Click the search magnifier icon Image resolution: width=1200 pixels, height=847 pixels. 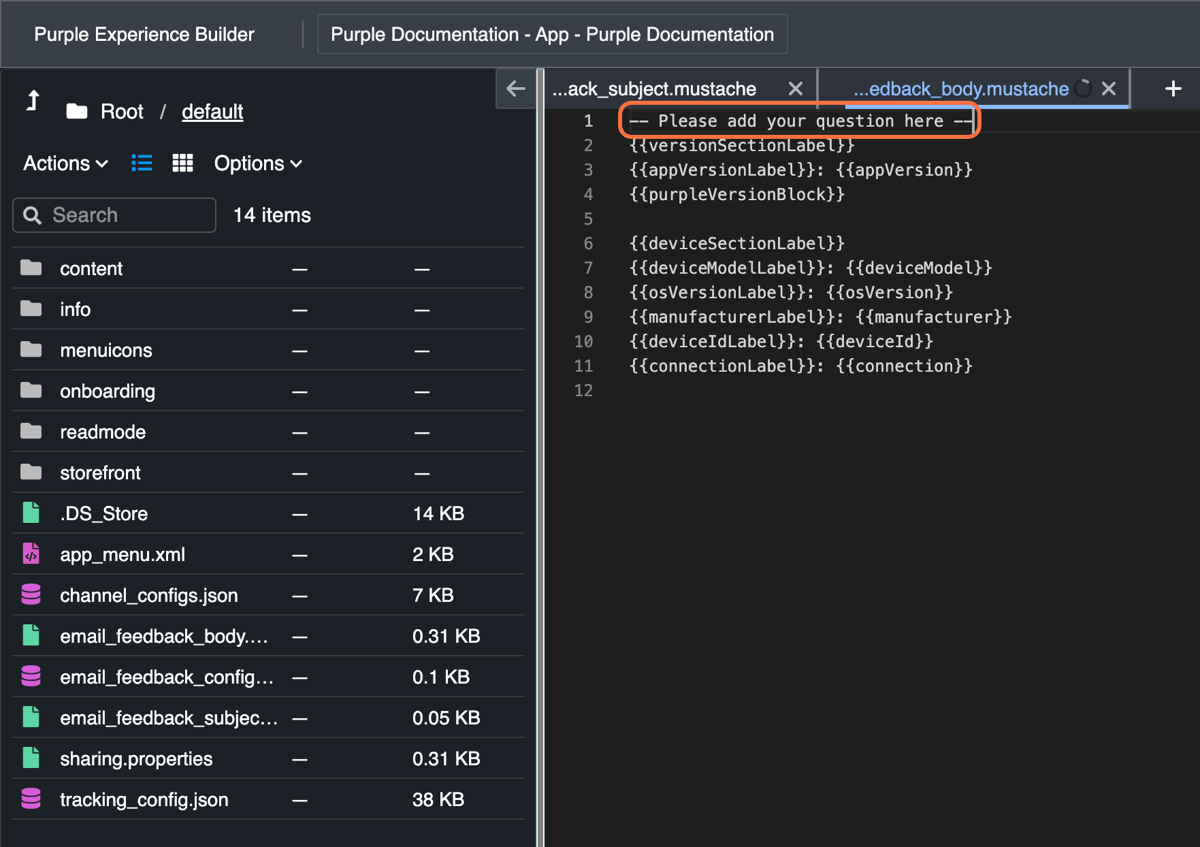pos(33,215)
